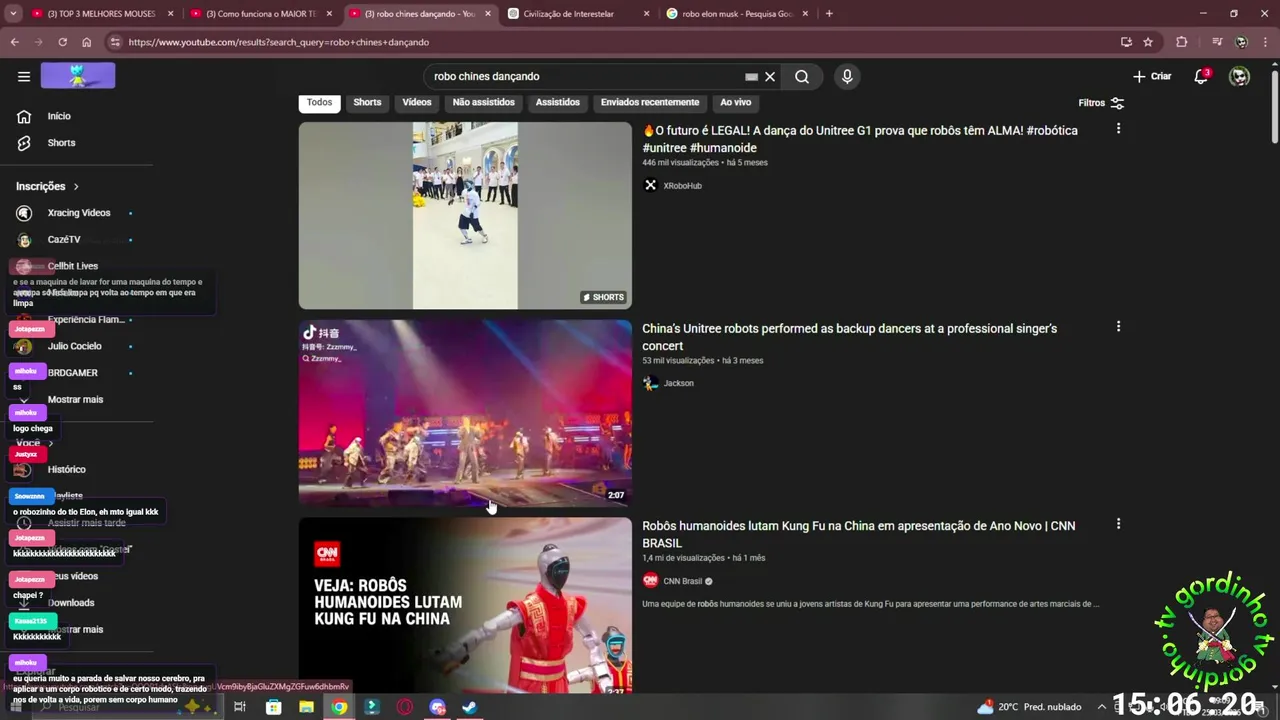Select the Enviados recentemente chip

coord(650,102)
